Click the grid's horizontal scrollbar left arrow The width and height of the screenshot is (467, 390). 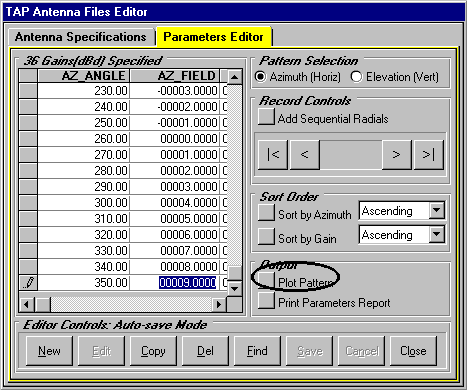pos(27,304)
